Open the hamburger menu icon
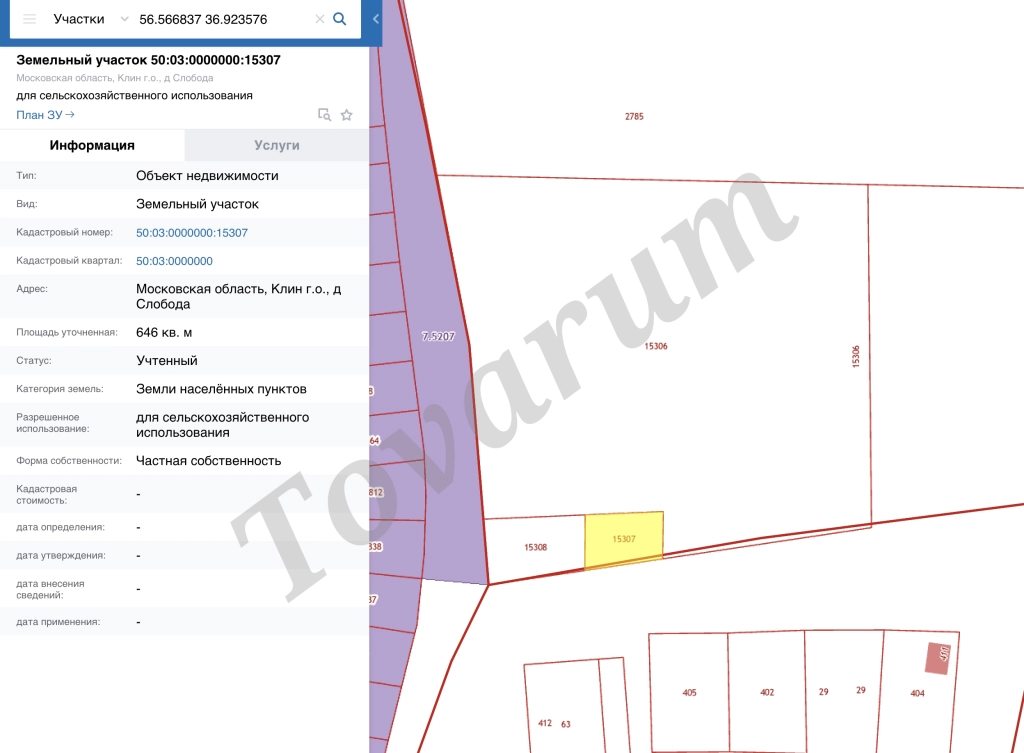Image resolution: width=1024 pixels, height=753 pixels. tap(29, 19)
